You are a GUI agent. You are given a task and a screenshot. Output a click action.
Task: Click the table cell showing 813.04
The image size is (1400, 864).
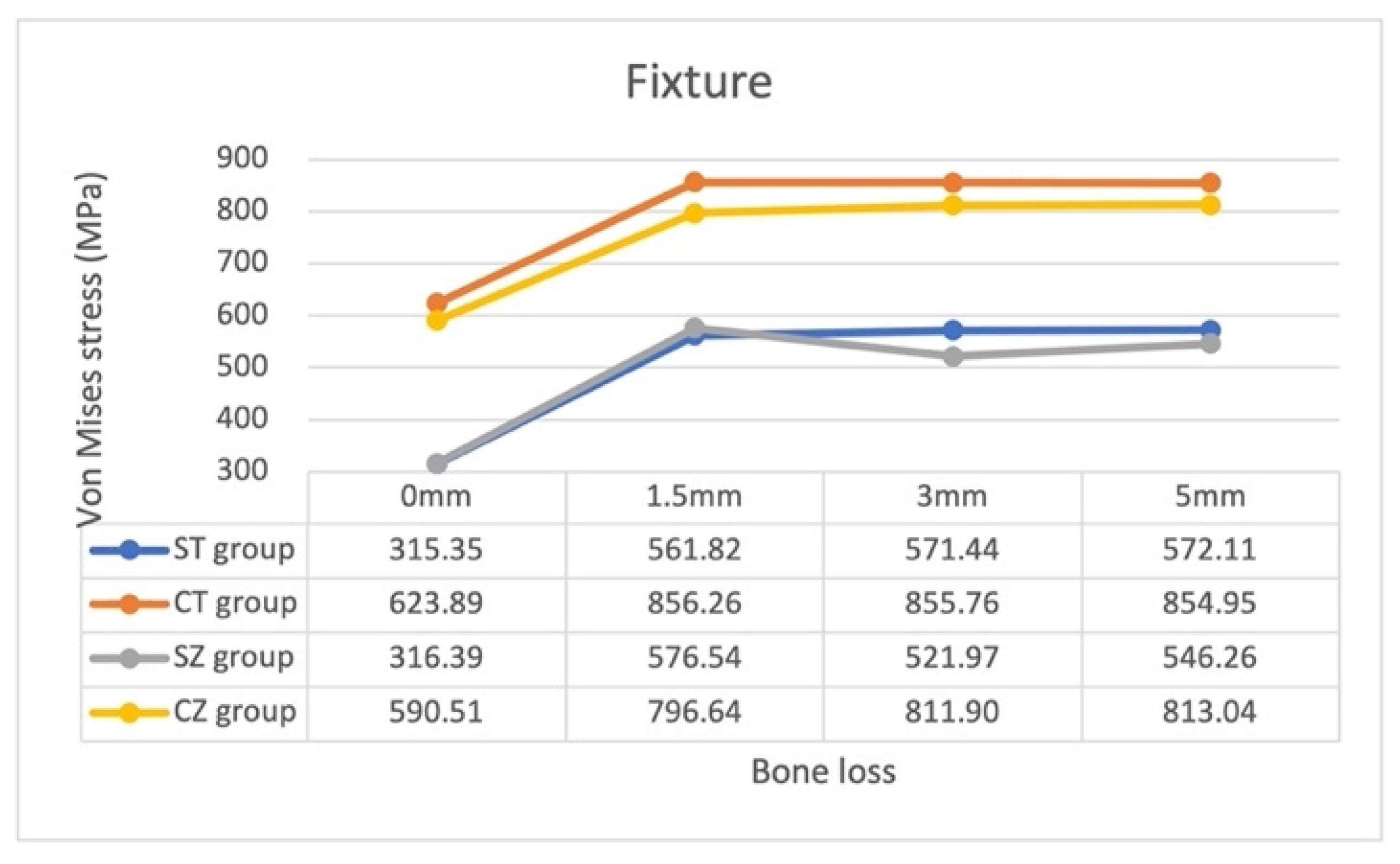(1210, 712)
